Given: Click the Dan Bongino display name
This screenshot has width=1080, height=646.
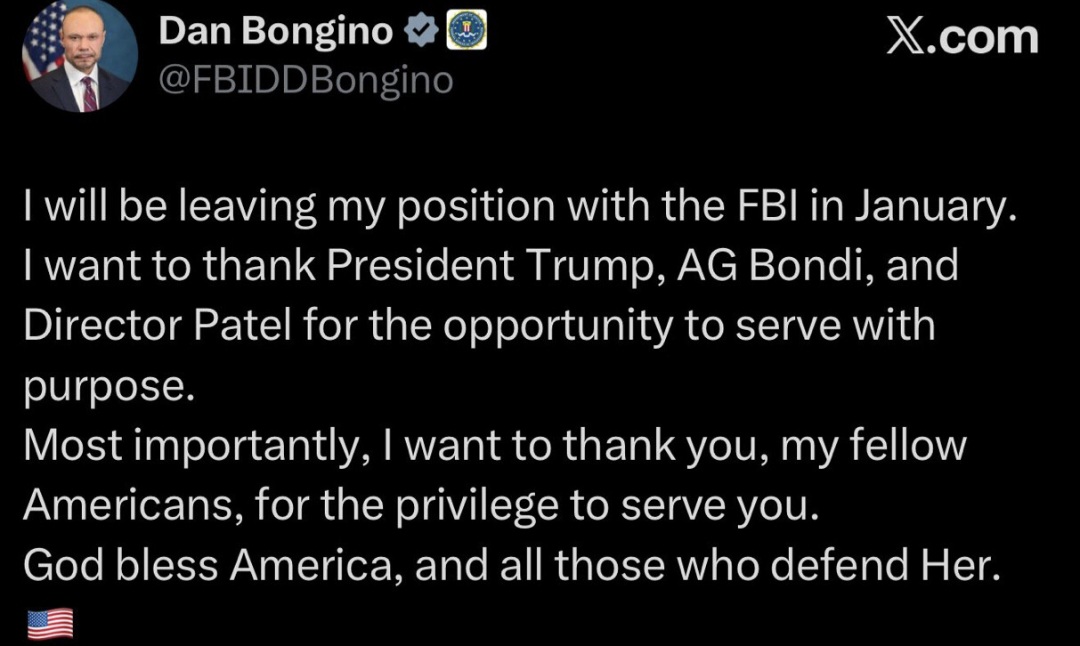Looking at the screenshot, I should pyautogui.click(x=274, y=33).
